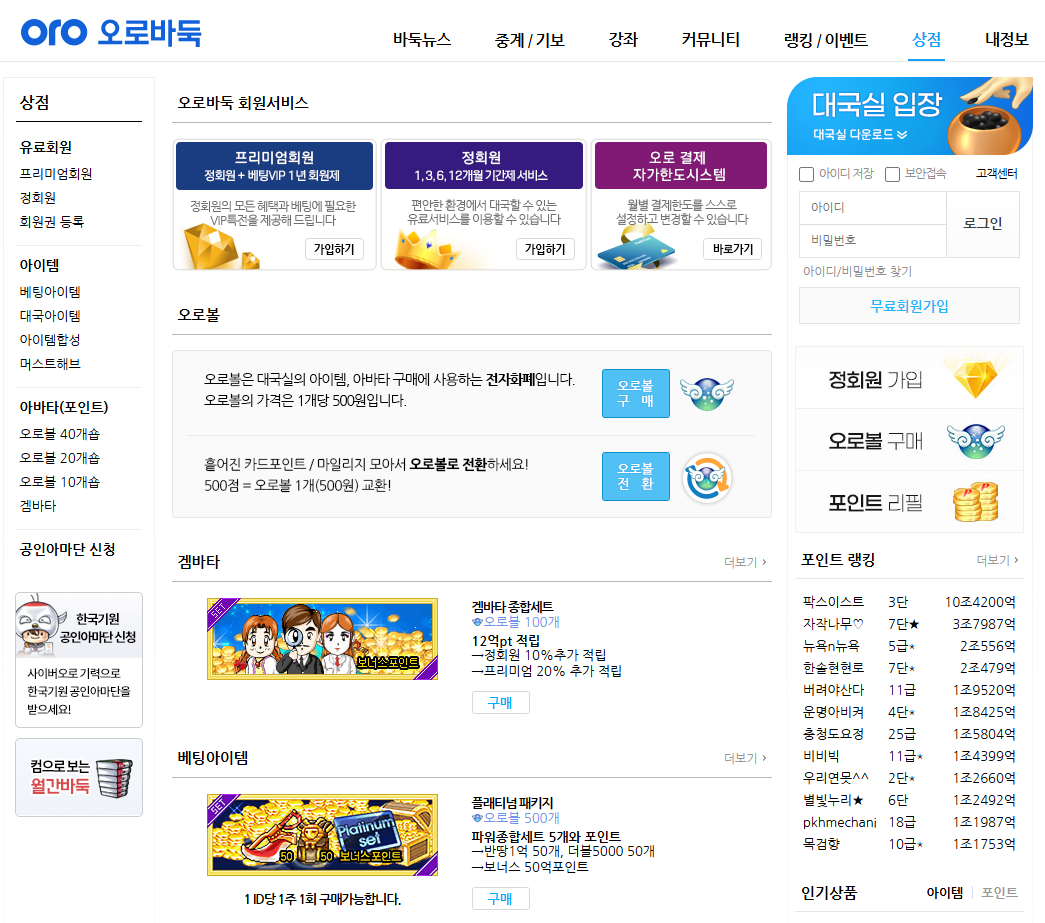Screen dimensions: 1045x923
Task: Click the 비밀번호 password field
Action: coord(870,239)
